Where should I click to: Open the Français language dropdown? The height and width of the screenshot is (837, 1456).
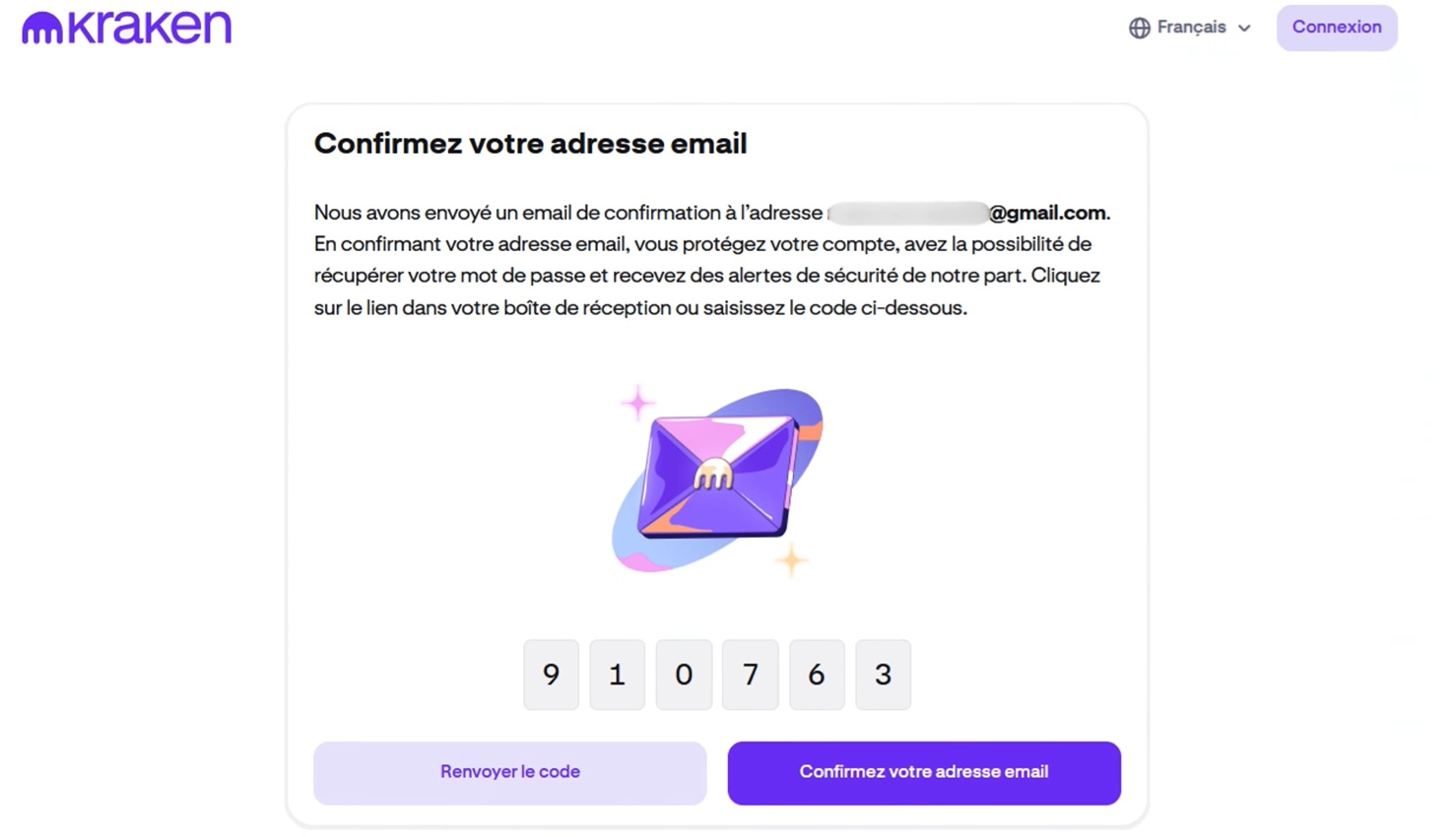pos(1191,28)
